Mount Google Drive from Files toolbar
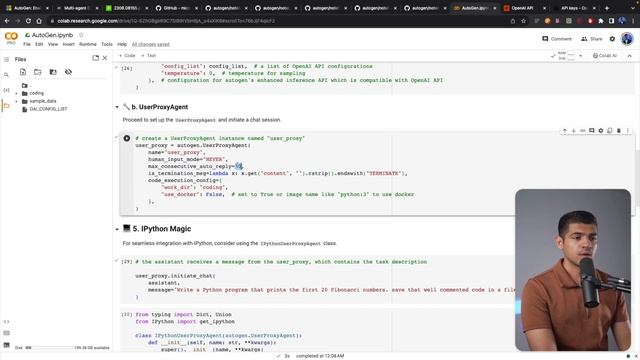 coord(53,72)
